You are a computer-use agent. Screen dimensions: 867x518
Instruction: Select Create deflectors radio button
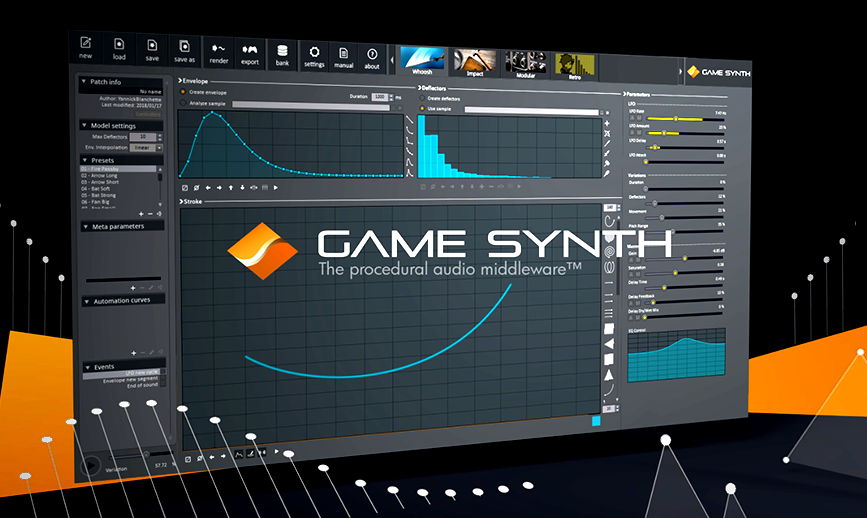coord(422,98)
